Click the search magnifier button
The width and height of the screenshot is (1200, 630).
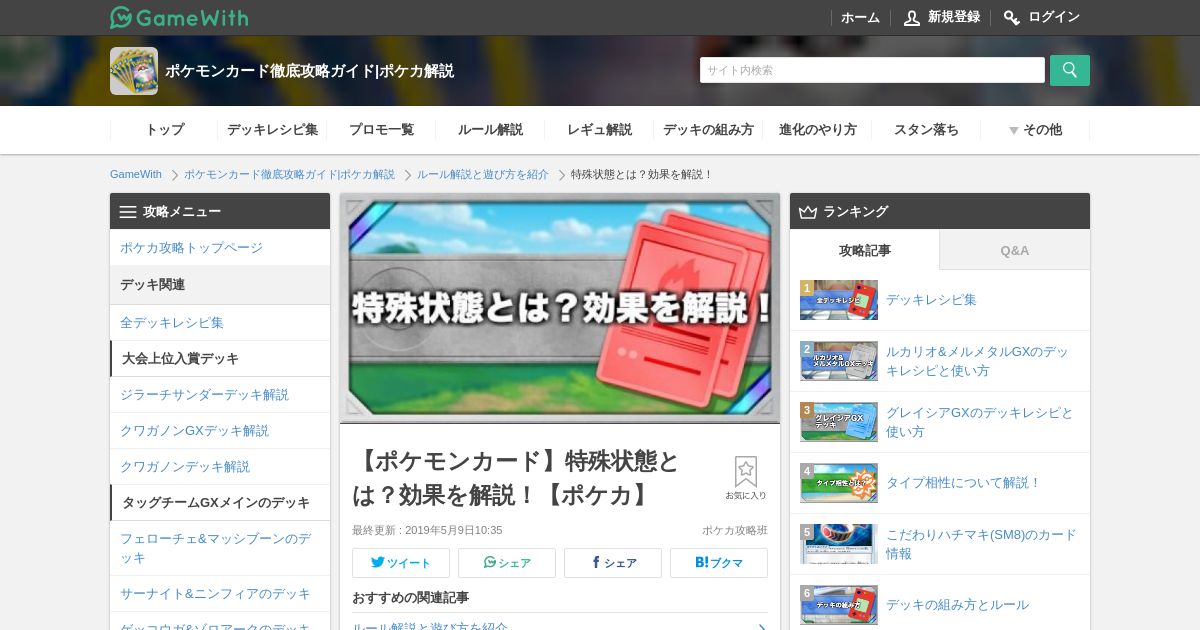click(x=1070, y=70)
